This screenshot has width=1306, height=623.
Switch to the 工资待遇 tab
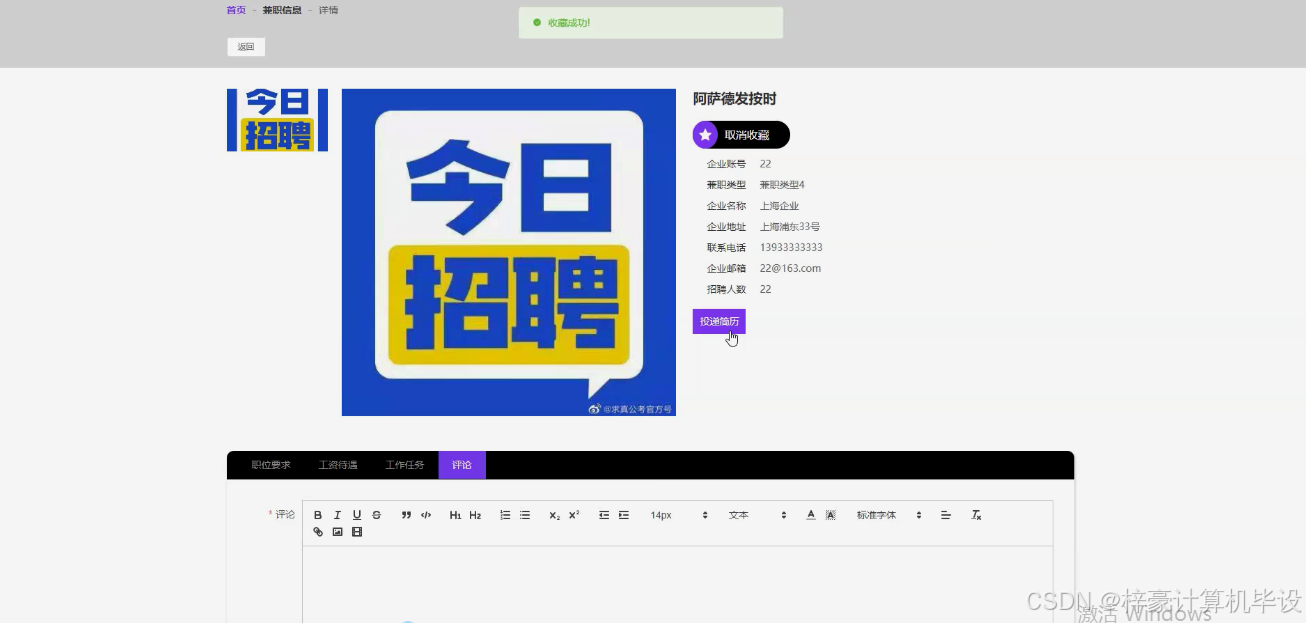pyautogui.click(x=338, y=465)
